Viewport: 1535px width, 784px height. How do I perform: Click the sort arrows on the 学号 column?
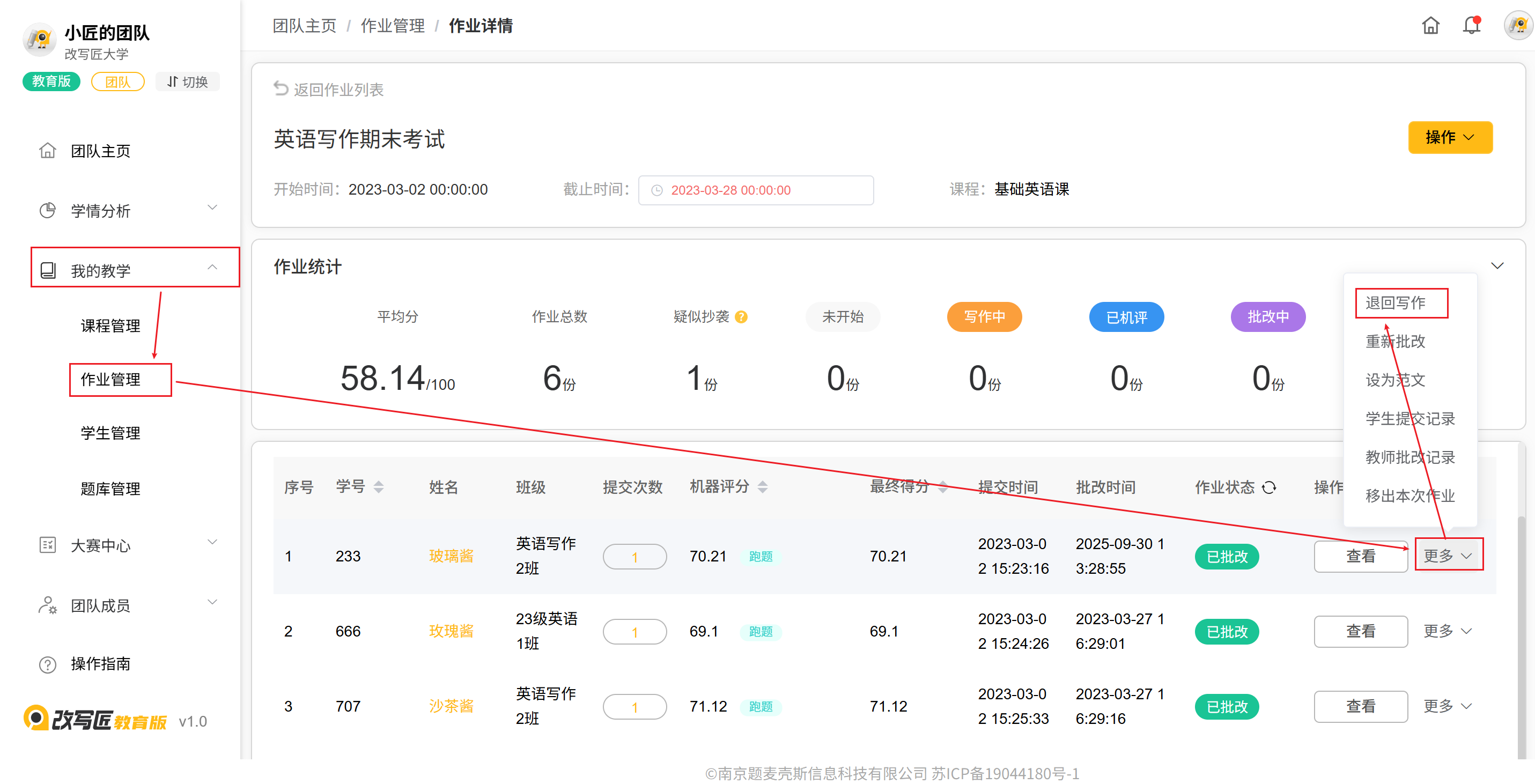point(379,487)
